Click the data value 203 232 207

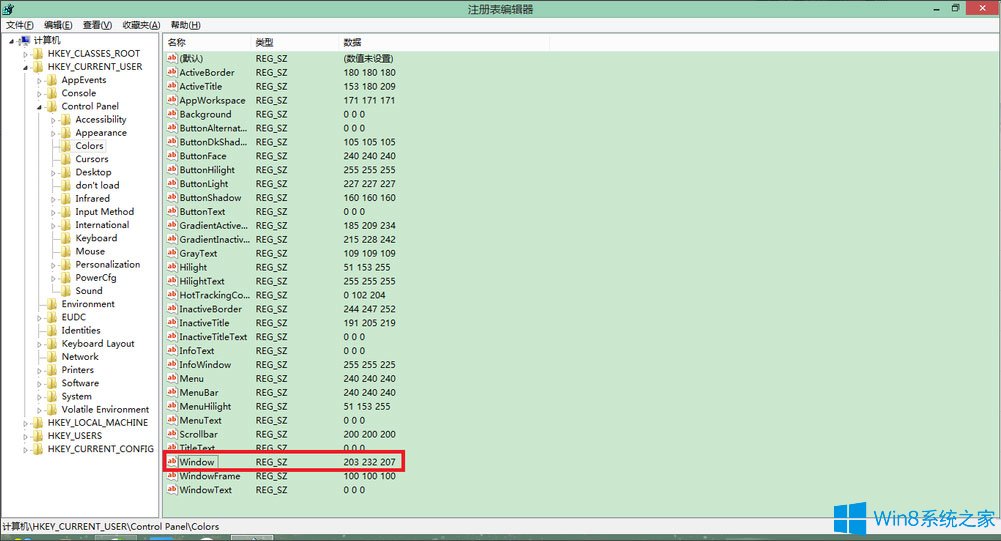tap(369, 462)
